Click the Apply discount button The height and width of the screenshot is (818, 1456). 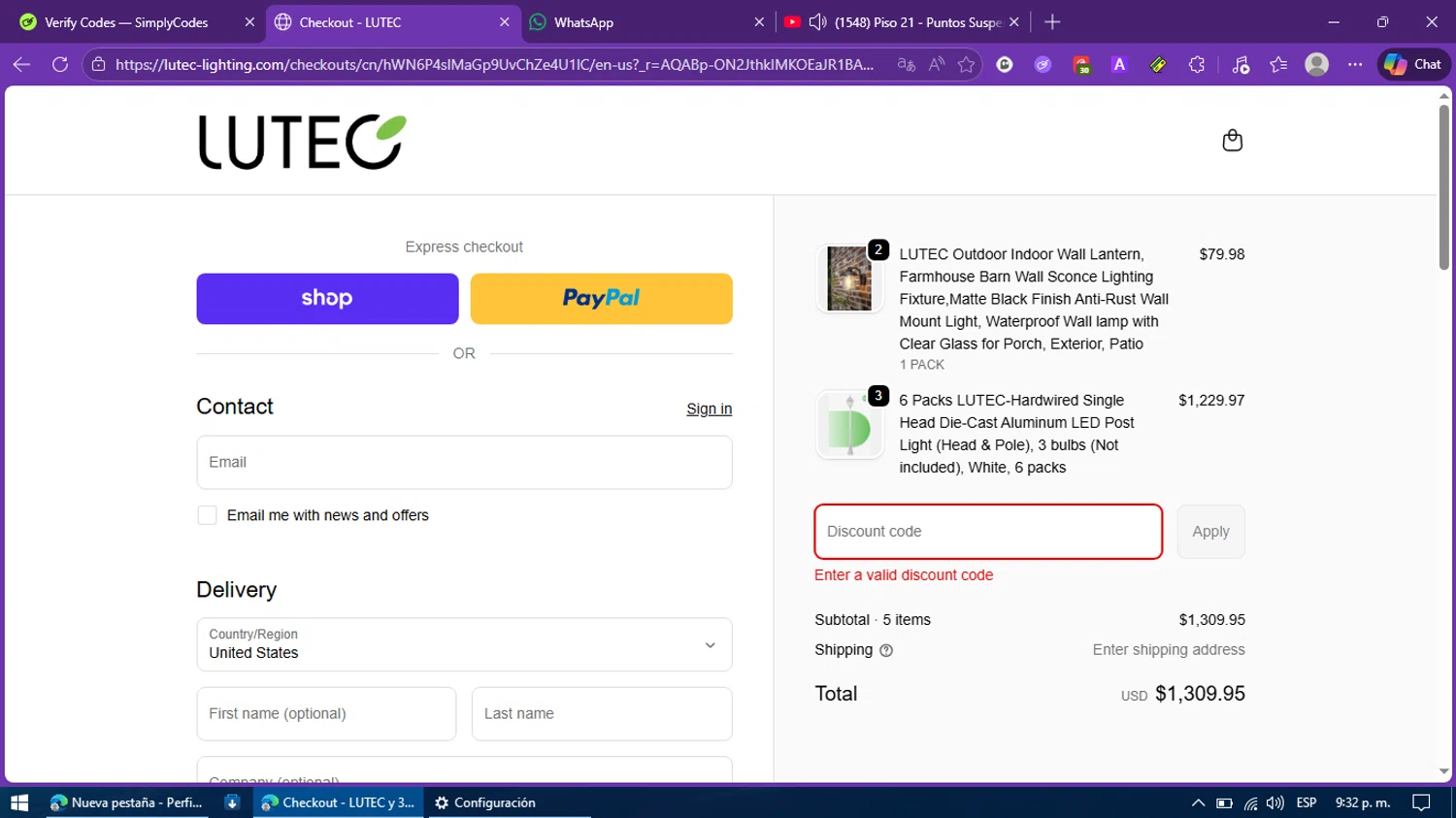[1210, 532]
